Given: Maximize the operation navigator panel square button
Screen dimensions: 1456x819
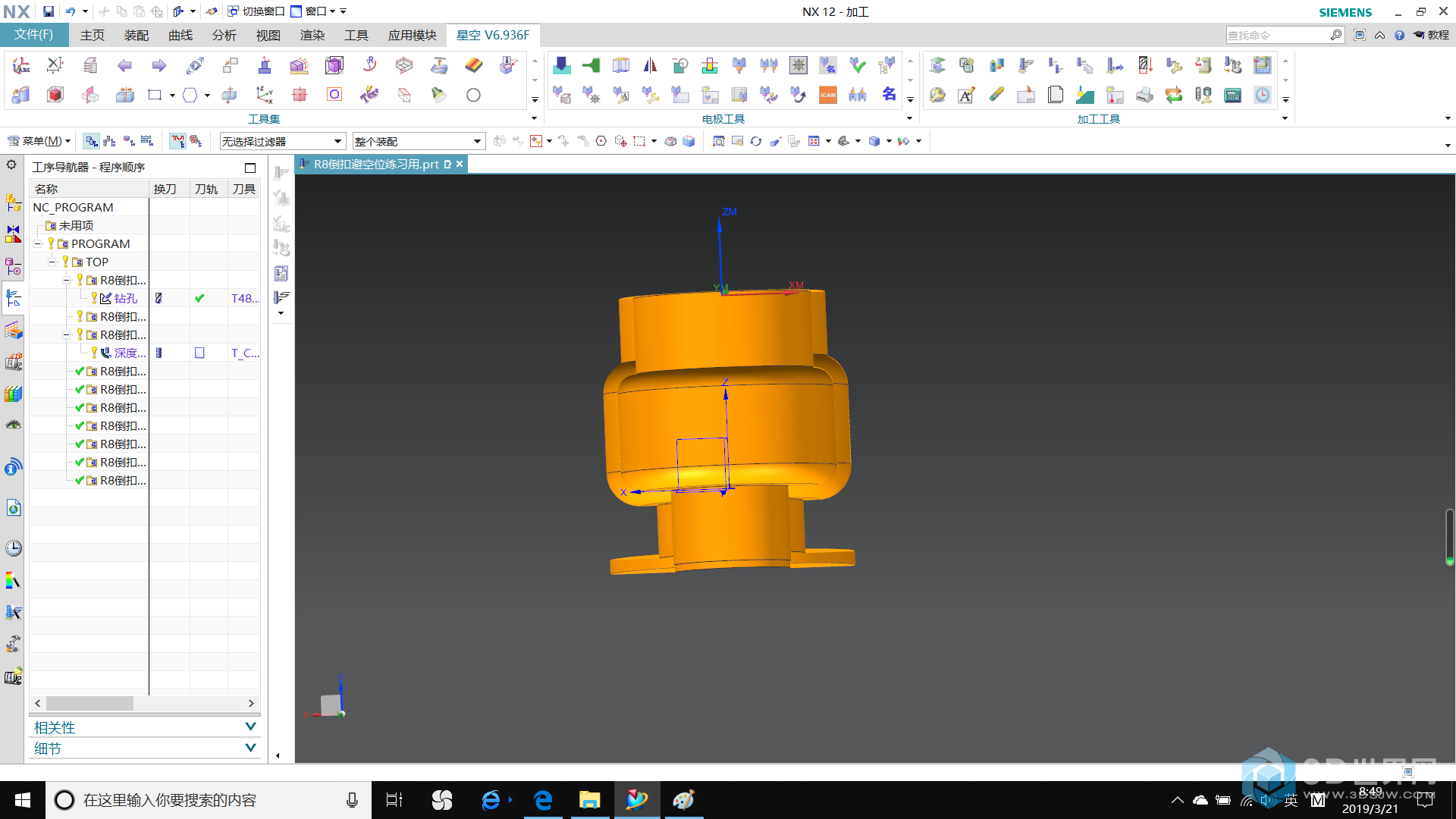Looking at the screenshot, I should coord(250,168).
